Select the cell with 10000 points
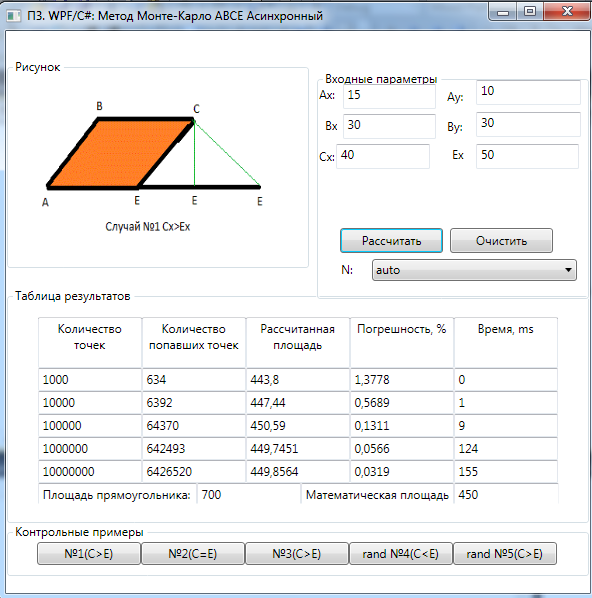The height and width of the screenshot is (598, 592). pos(90,403)
